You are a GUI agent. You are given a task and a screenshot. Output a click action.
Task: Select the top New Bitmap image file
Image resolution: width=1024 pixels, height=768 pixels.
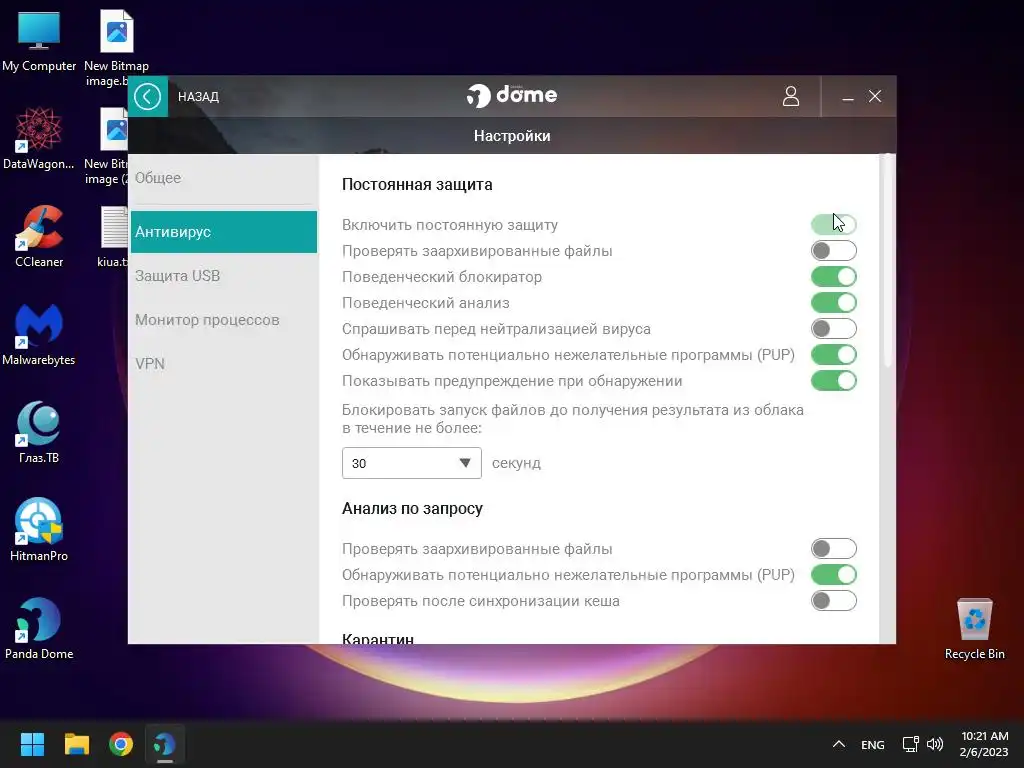point(116,48)
